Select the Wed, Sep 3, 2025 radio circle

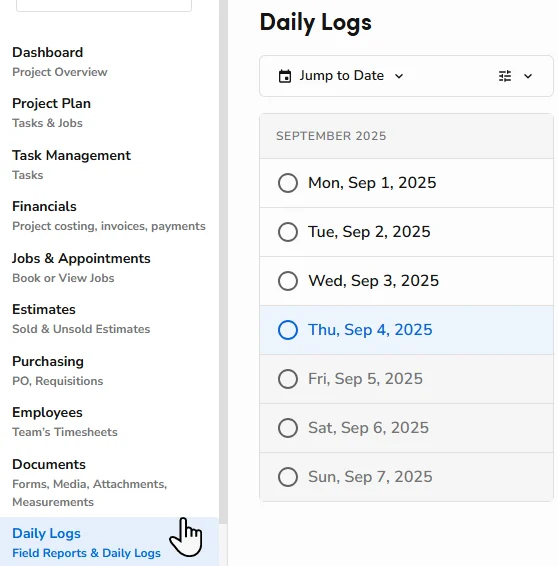(288, 281)
